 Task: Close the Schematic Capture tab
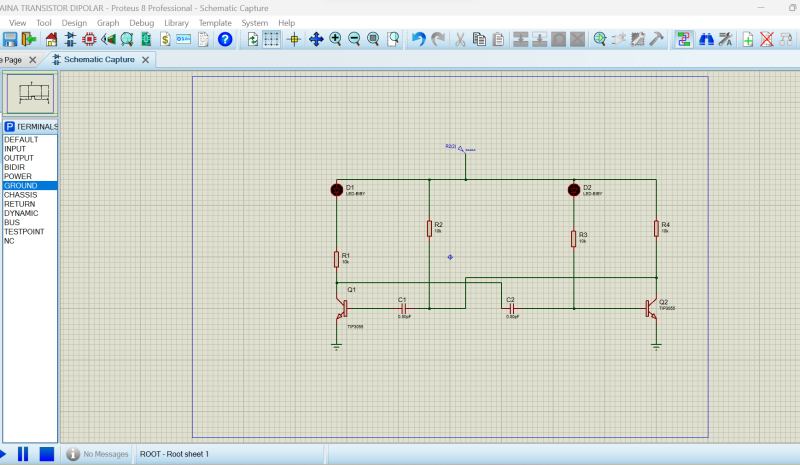[x=145, y=60]
